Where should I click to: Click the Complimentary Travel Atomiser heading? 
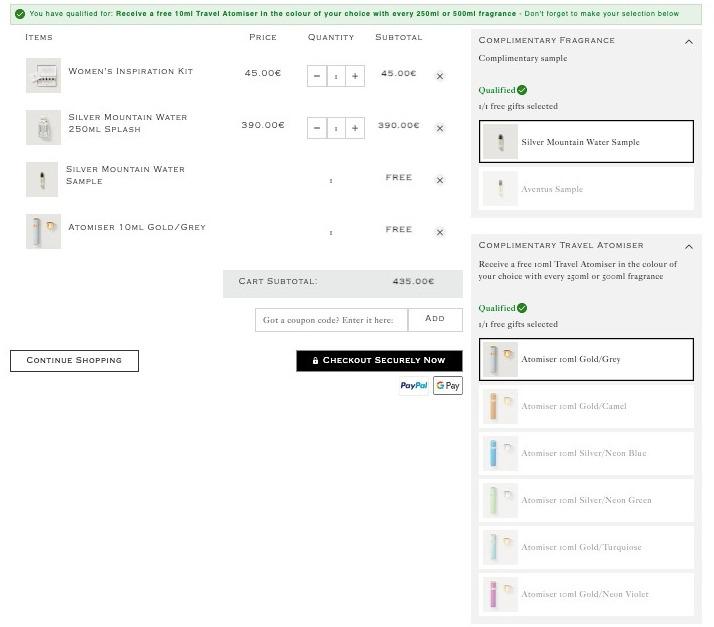pyautogui.click(x=561, y=245)
